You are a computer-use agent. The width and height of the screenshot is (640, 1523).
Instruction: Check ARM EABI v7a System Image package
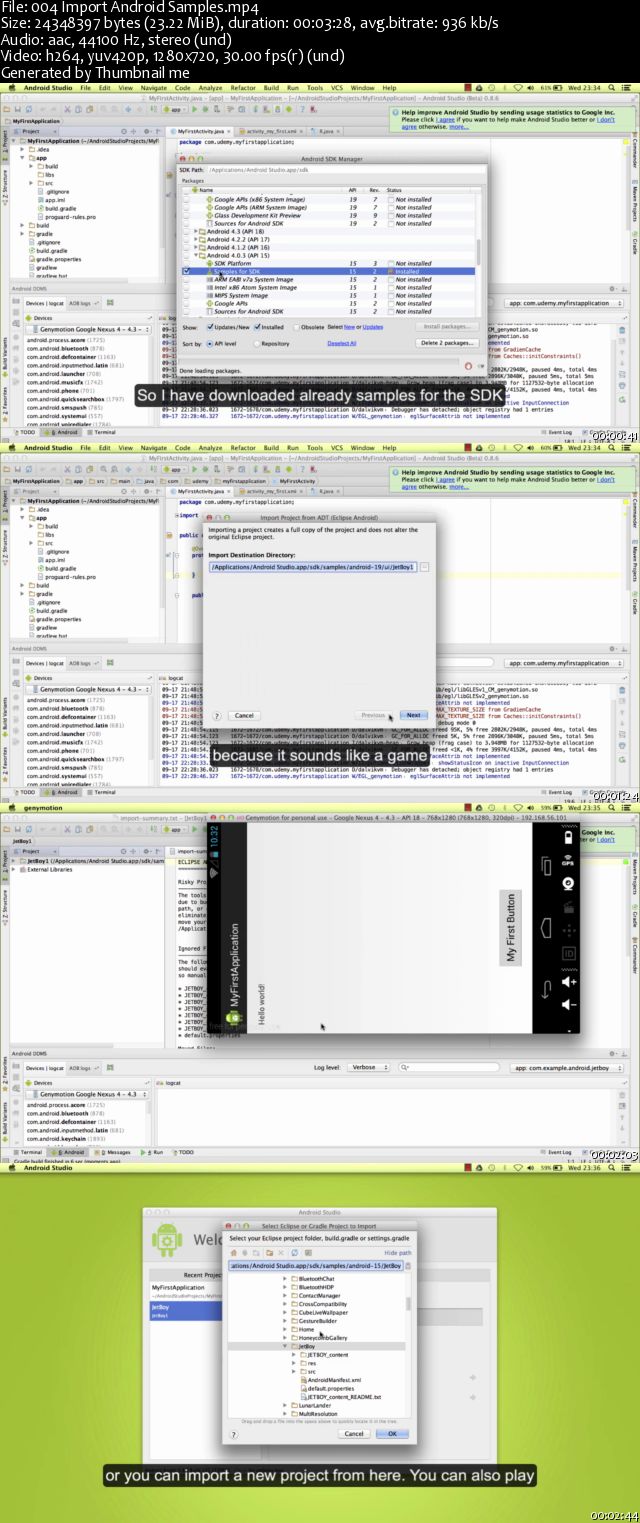[186, 279]
